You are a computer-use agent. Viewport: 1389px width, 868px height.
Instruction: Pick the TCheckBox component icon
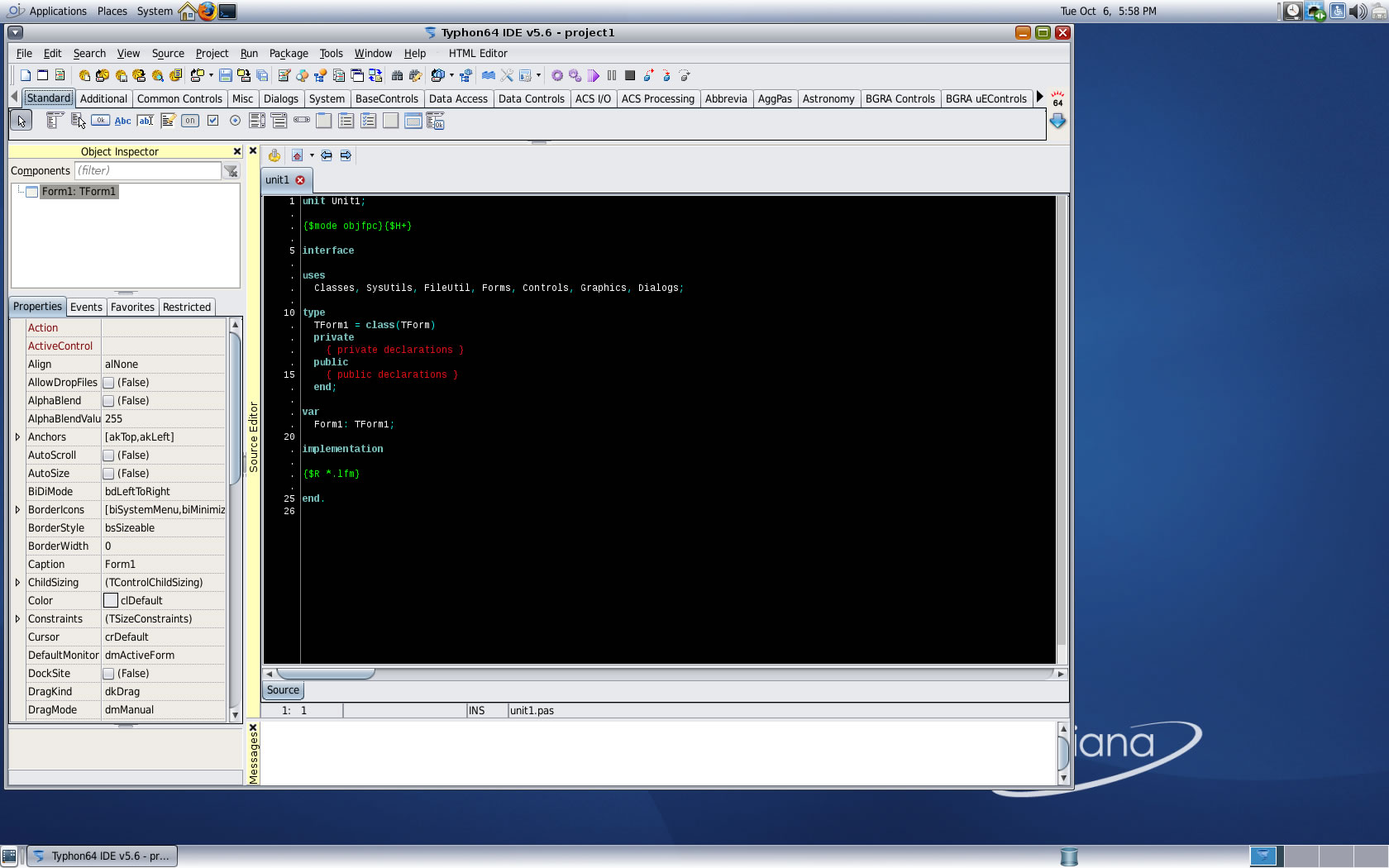[212, 121]
